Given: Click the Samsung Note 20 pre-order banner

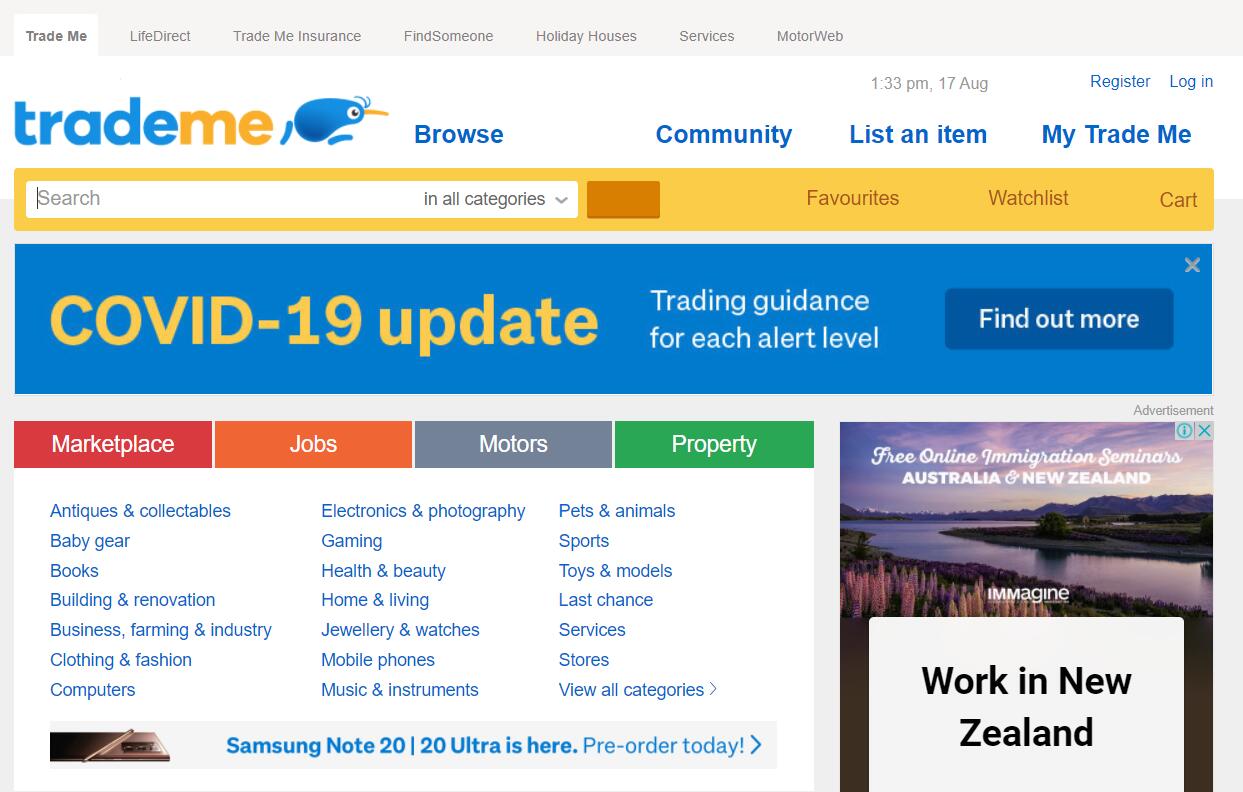Looking at the screenshot, I should pos(413,746).
